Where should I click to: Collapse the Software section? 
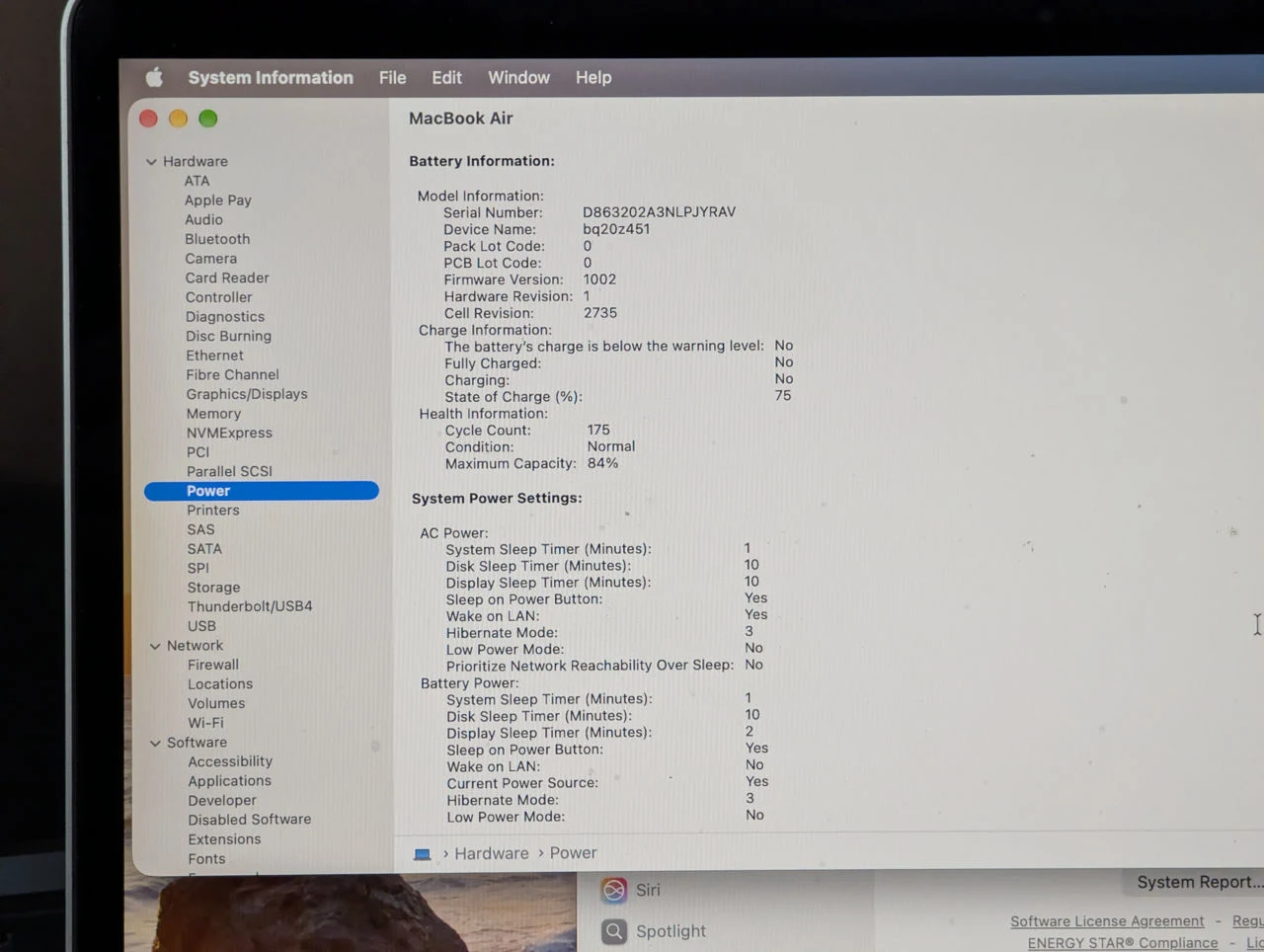[155, 743]
